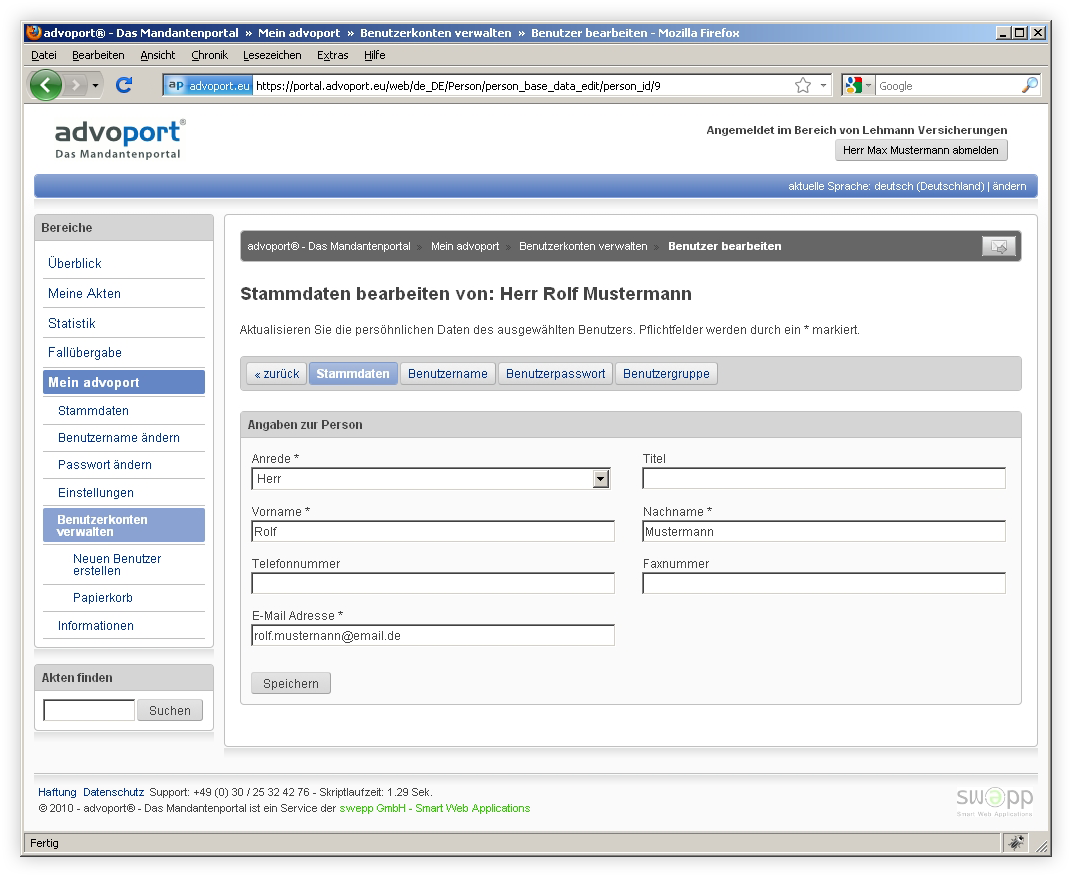This screenshot has width=1072, height=877.
Task: Open the navigation history dropdown arrow
Action: tap(95, 85)
